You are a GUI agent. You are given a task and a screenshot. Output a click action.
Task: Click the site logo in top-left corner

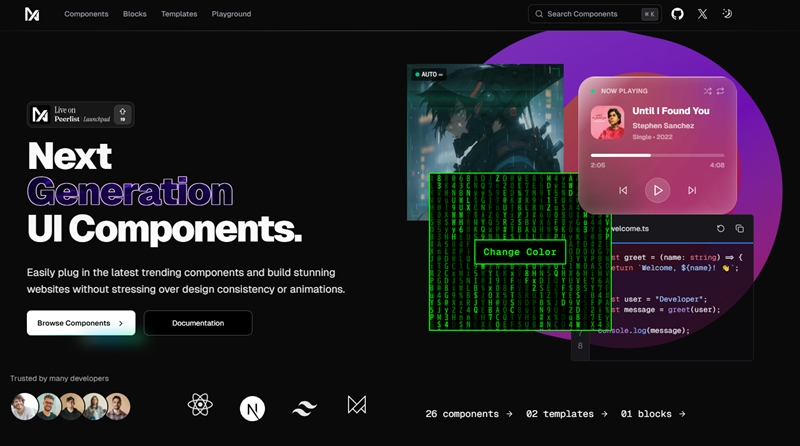pos(32,14)
